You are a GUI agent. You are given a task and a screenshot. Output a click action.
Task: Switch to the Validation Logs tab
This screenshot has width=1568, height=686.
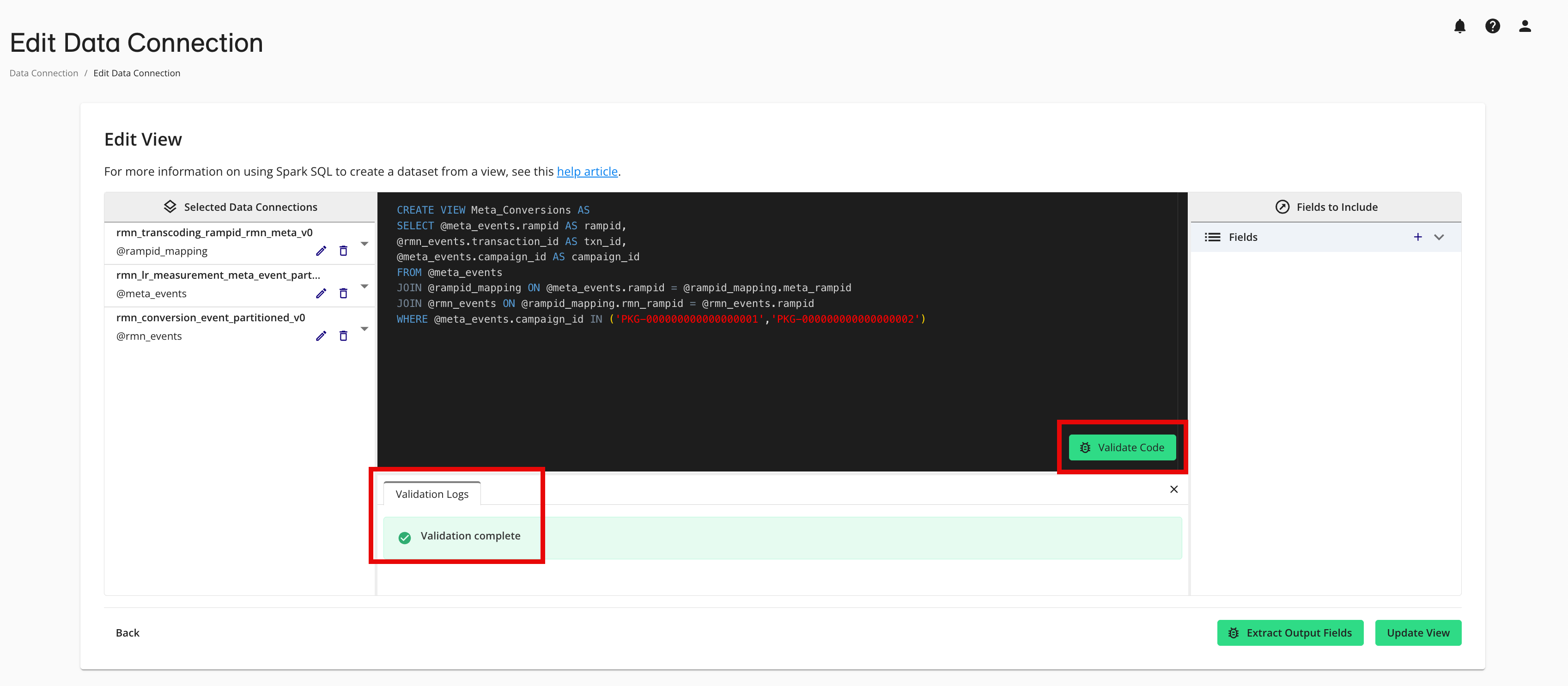432,494
